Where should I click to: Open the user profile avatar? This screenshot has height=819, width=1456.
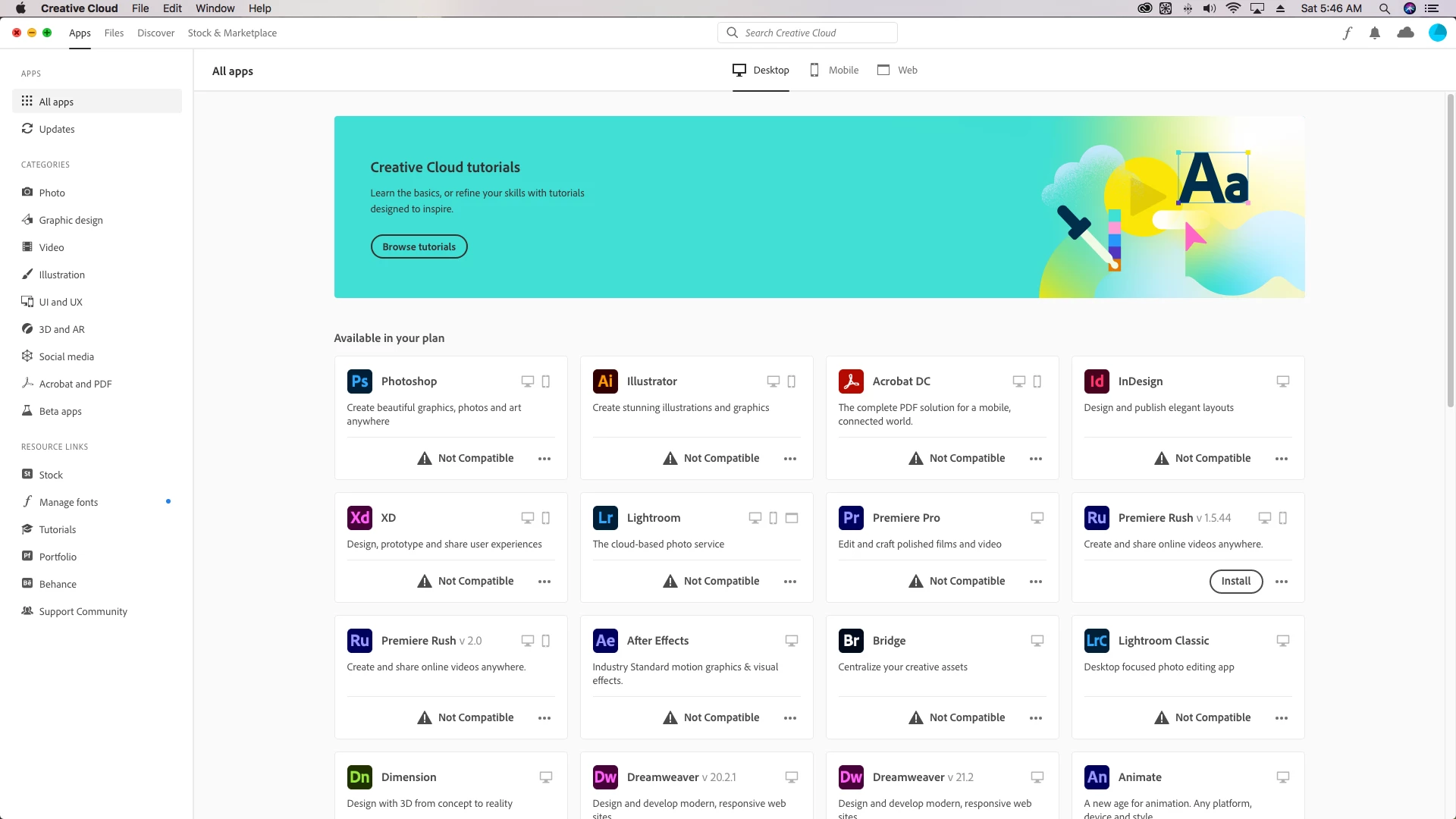1437,33
